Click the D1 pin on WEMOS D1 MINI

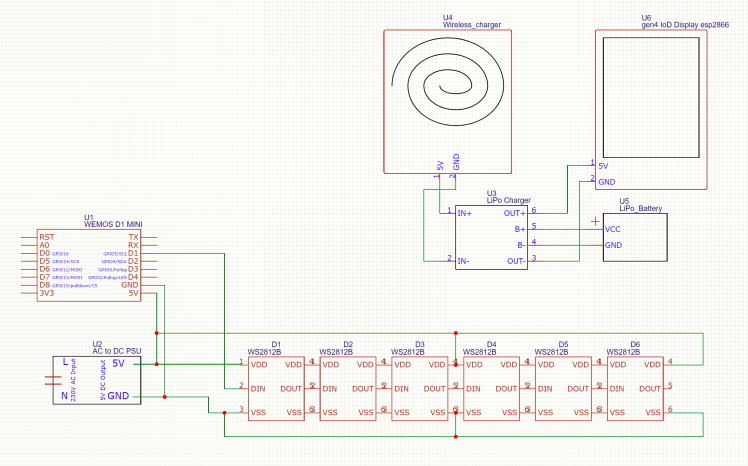(x=133, y=253)
